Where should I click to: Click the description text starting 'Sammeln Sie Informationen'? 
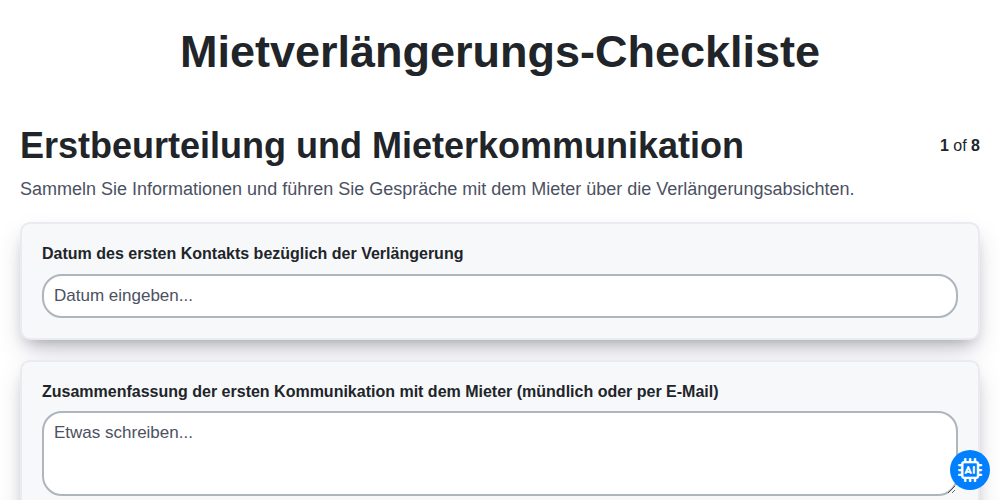tap(437, 189)
